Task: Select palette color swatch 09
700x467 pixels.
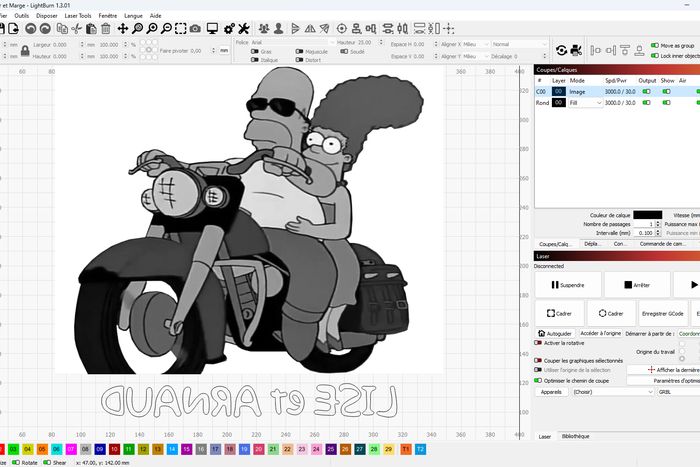Action: point(100,449)
